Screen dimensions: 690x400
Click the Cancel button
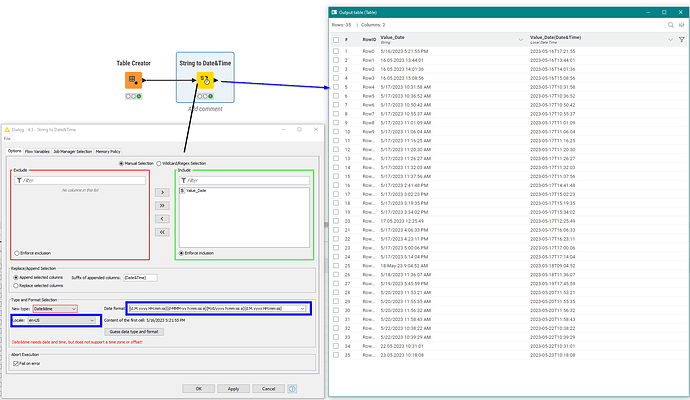click(268, 389)
